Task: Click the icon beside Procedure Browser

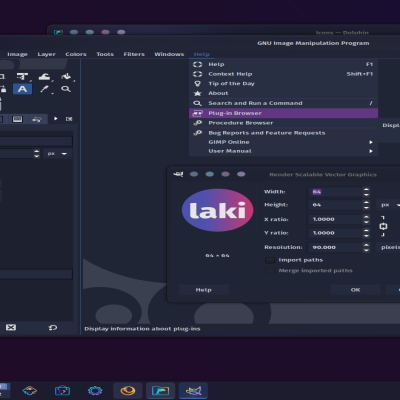Action: click(x=198, y=123)
